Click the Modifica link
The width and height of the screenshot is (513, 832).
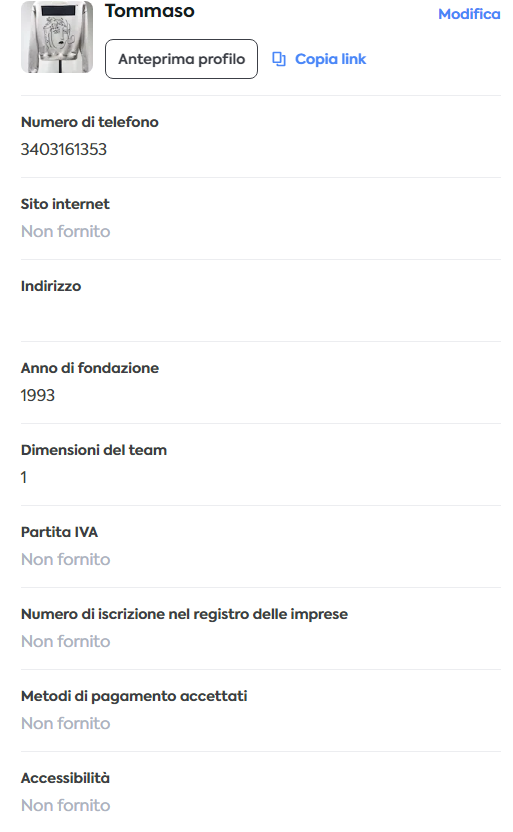[469, 14]
